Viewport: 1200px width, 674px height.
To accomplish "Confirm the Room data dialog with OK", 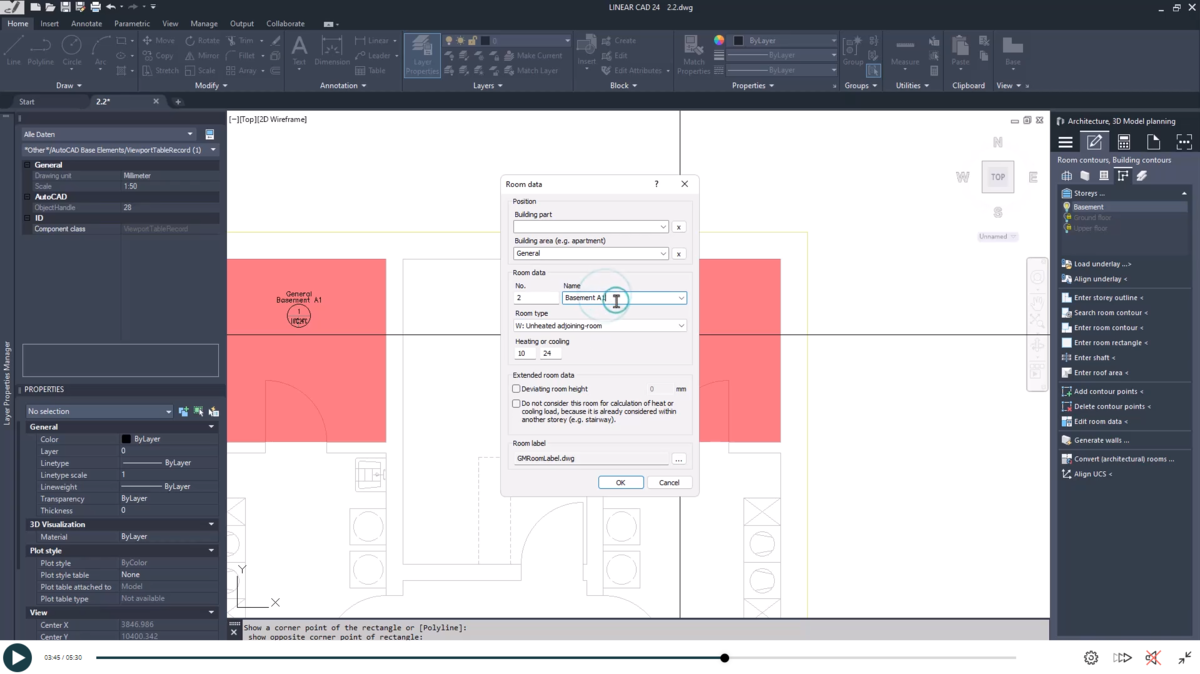I will tap(621, 482).
